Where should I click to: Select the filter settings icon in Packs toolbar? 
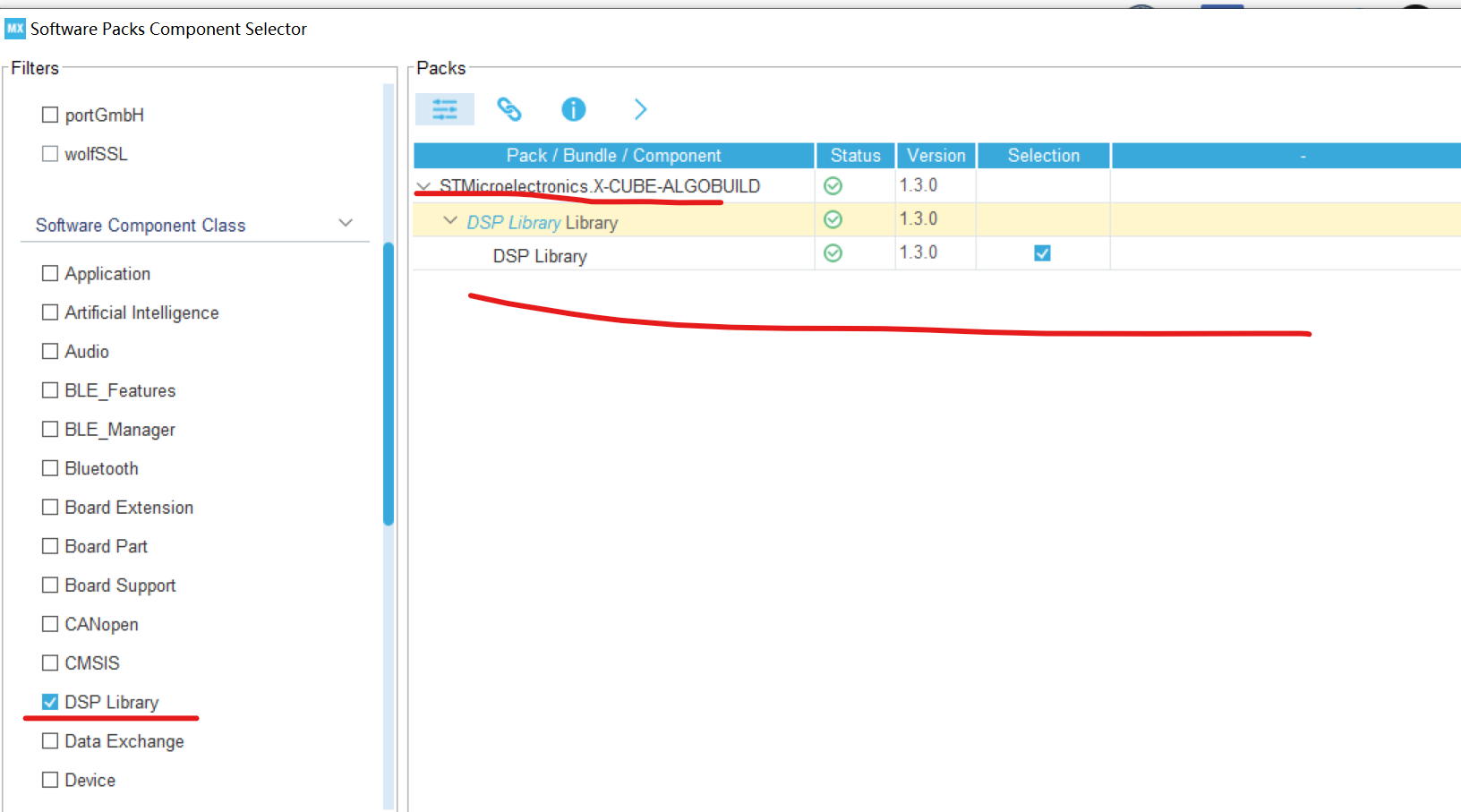(x=445, y=109)
